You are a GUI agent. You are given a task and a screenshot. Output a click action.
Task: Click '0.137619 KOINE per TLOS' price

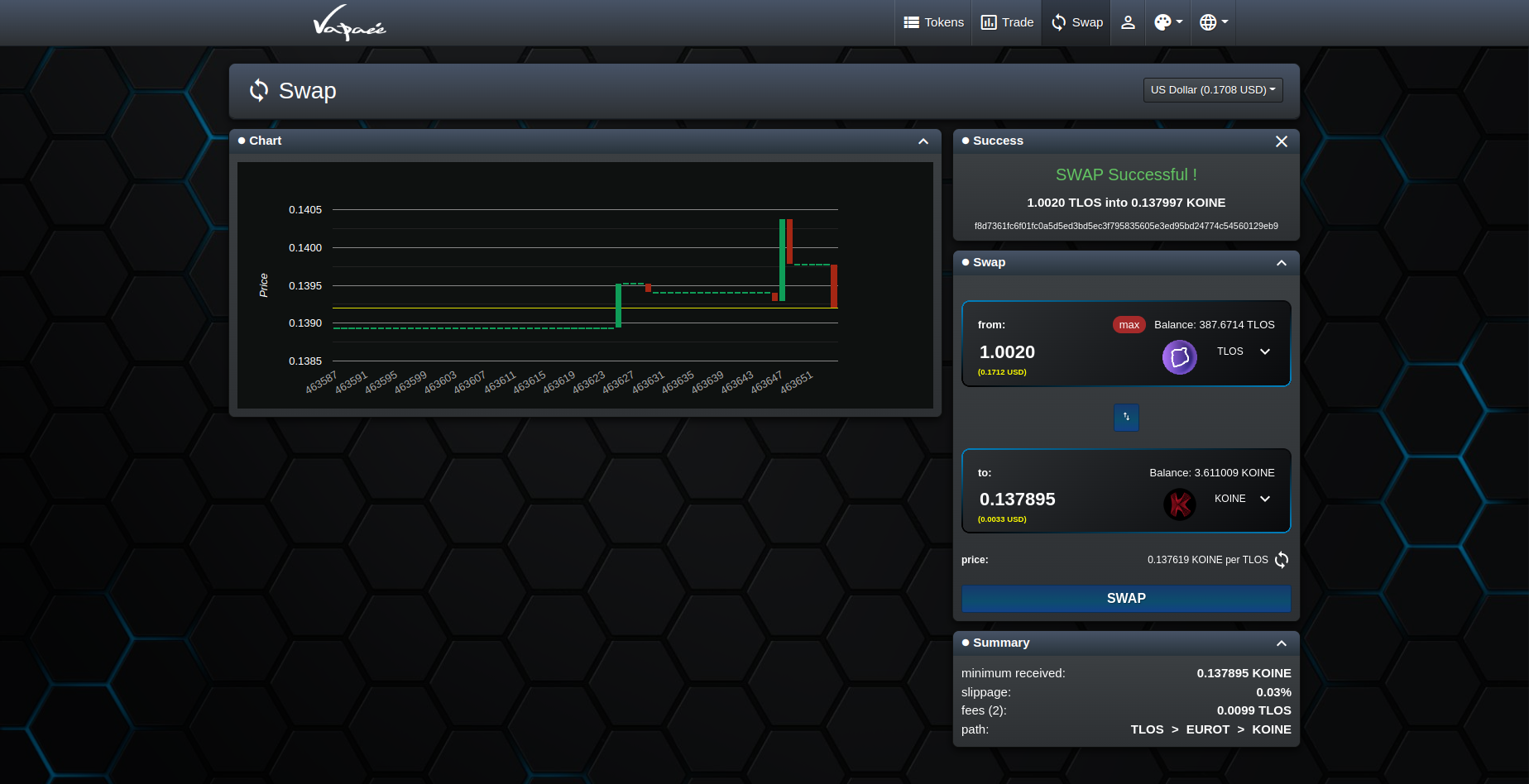1208,560
